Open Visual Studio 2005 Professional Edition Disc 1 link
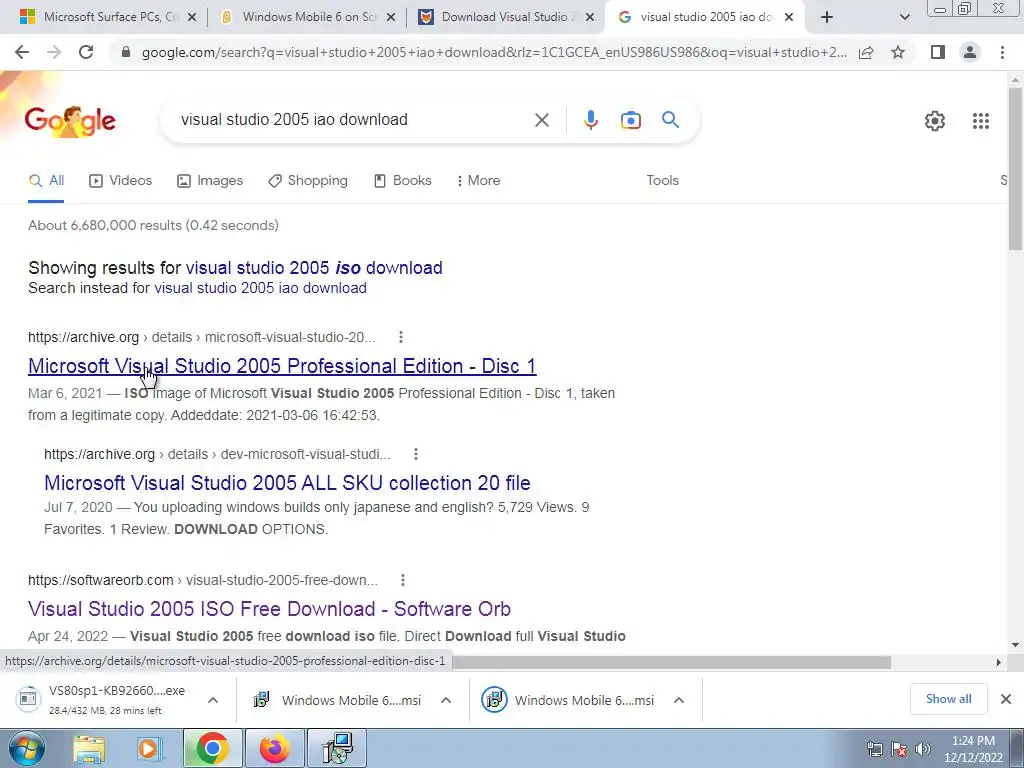The image size is (1024, 768). point(282,366)
